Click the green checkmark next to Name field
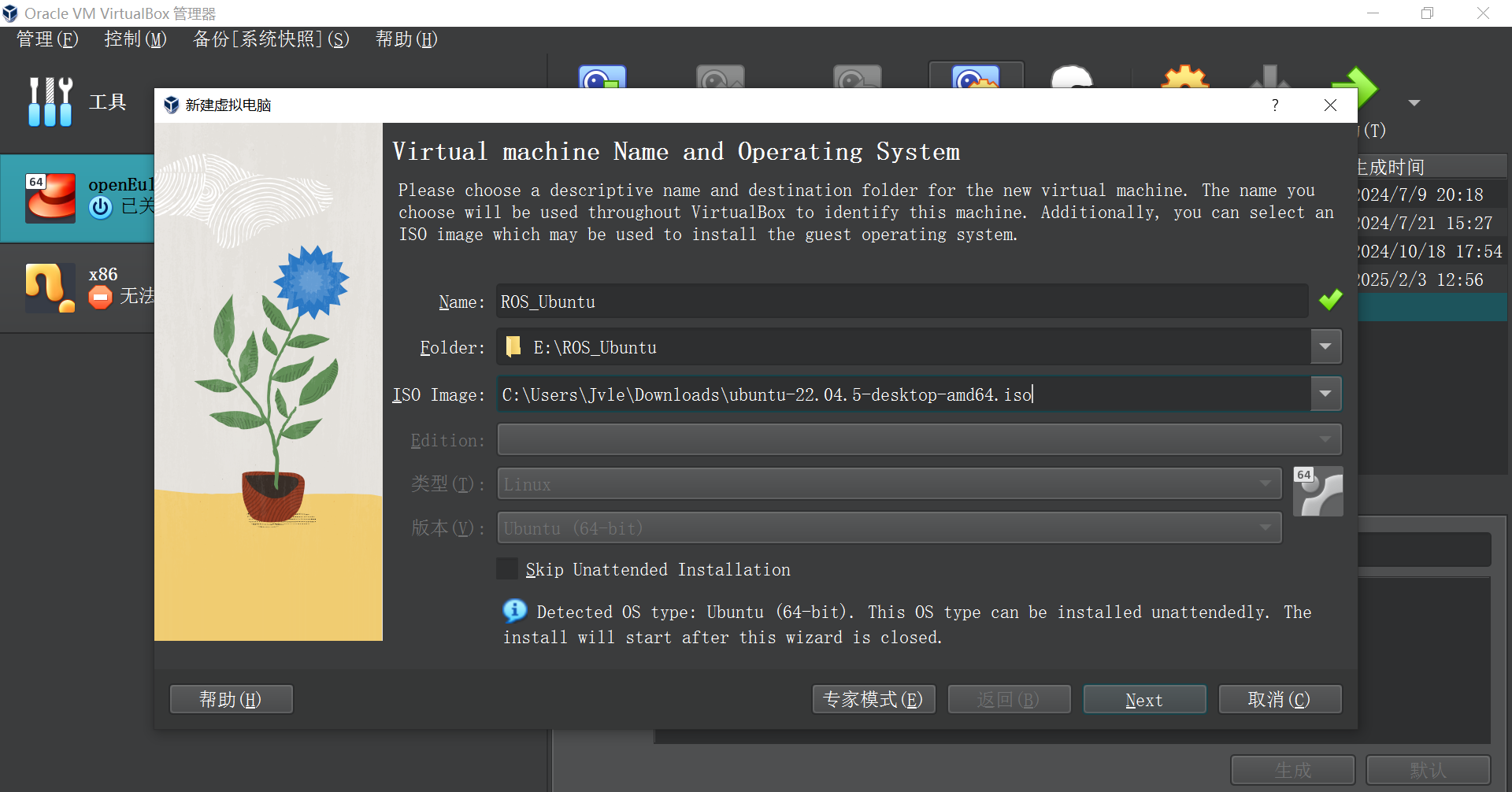 (x=1330, y=301)
